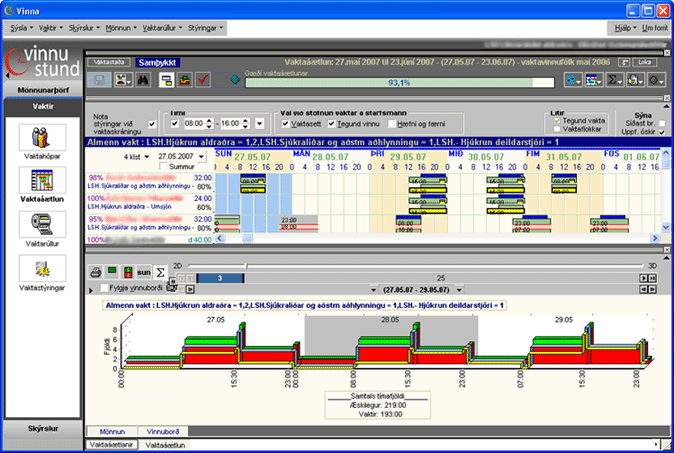Click the 93,1% schedule quality progress bar
Image resolution: width=674 pixels, height=453 pixels.
click(399, 83)
